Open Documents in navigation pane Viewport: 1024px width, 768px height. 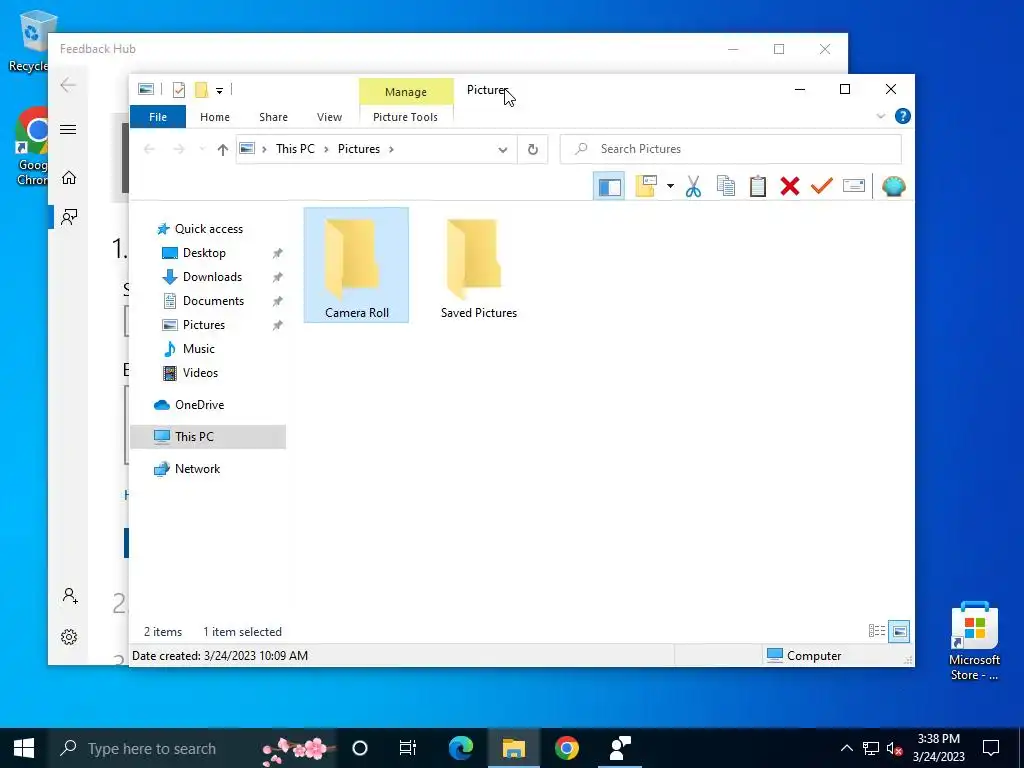[x=213, y=301]
